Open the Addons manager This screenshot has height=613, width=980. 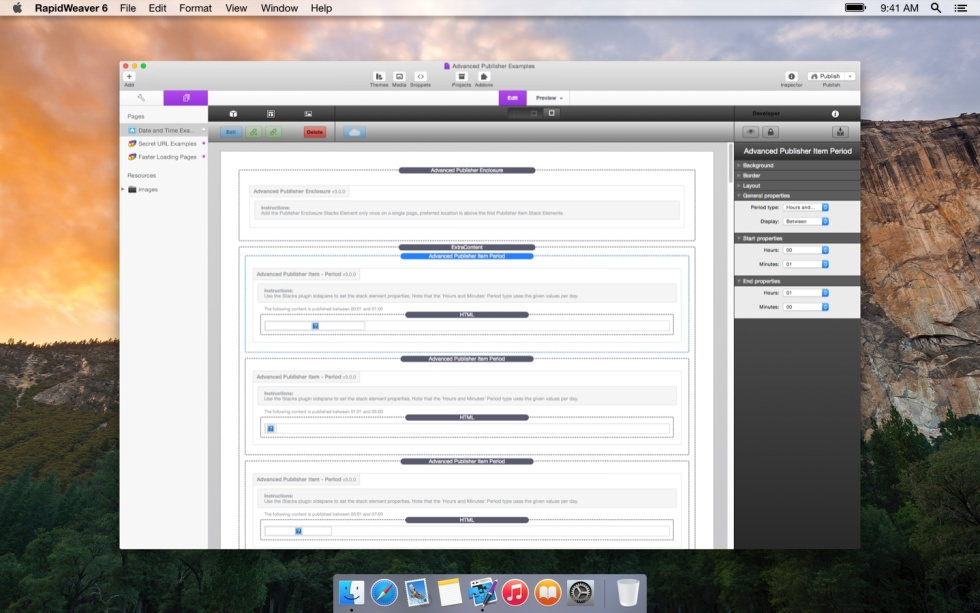484,76
